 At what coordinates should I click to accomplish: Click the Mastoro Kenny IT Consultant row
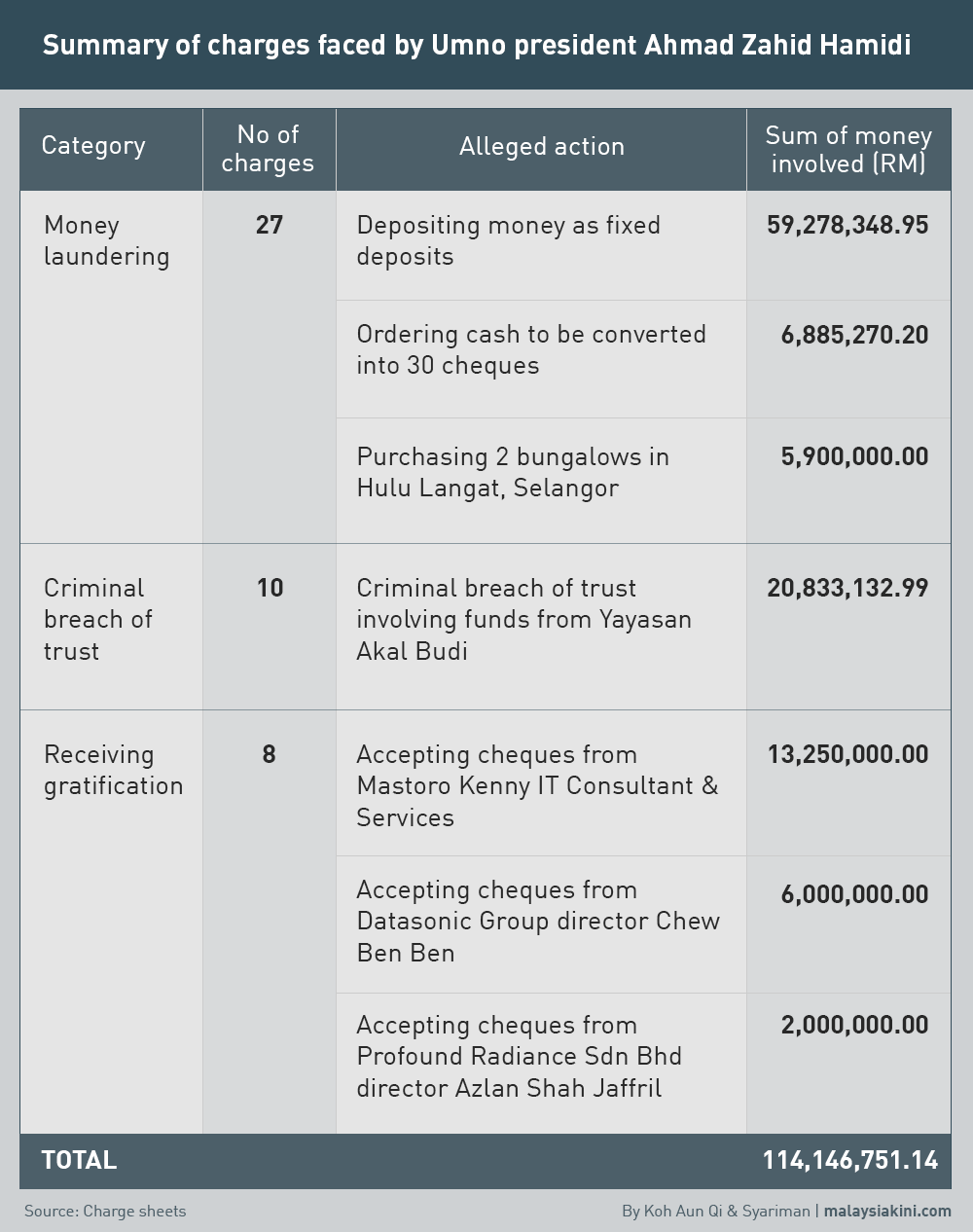click(643, 783)
